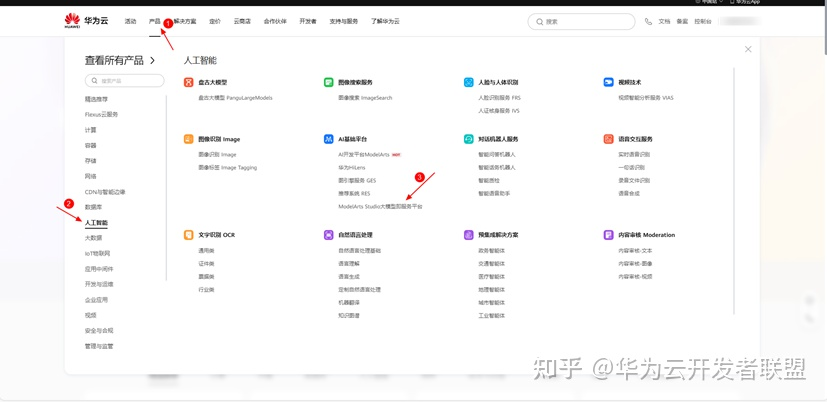Select 数据库 in the product sidebar
The width and height of the screenshot is (827, 402).
click(x=93, y=207)
